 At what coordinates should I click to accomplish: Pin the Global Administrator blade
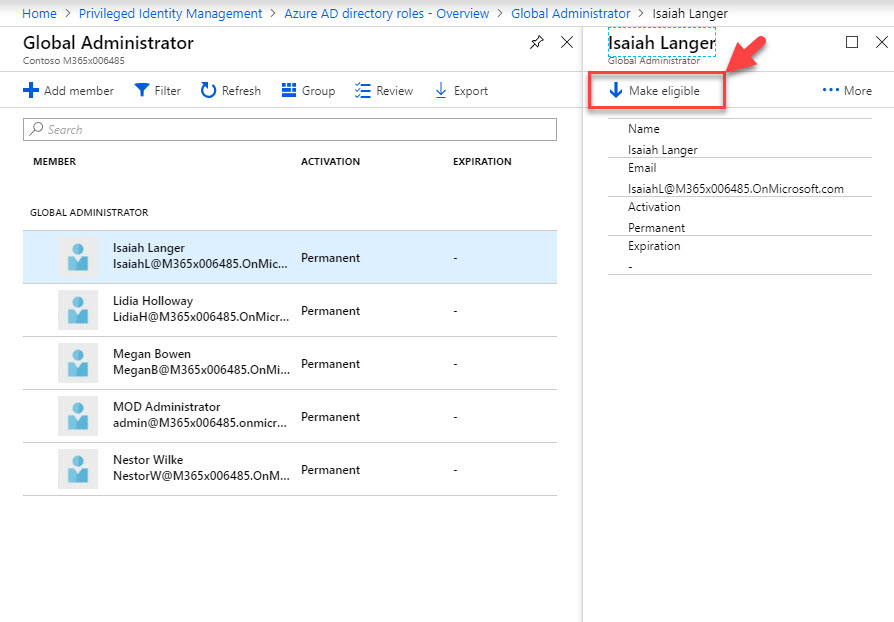537,42
